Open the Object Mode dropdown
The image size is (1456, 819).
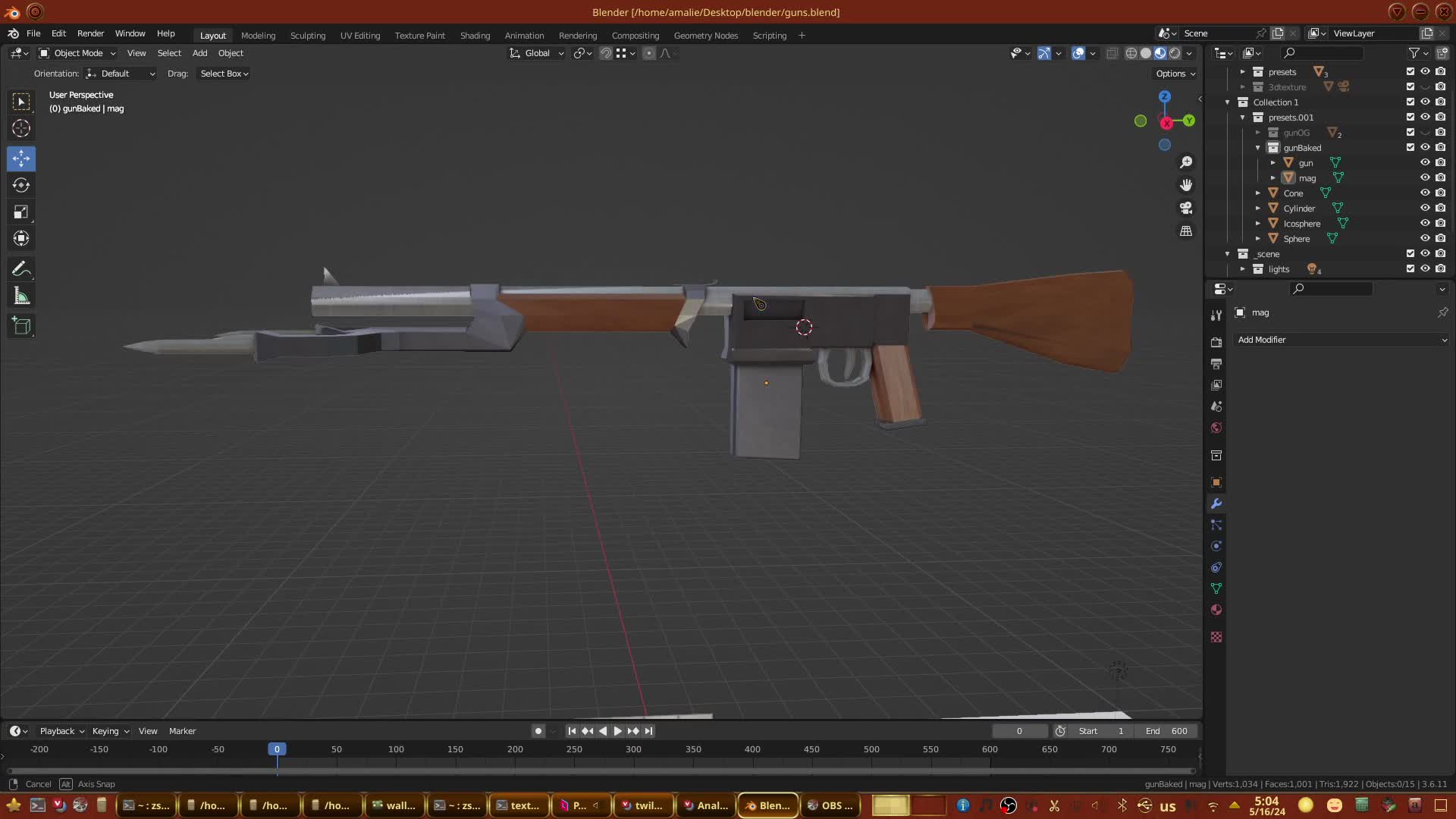point(77,53)
